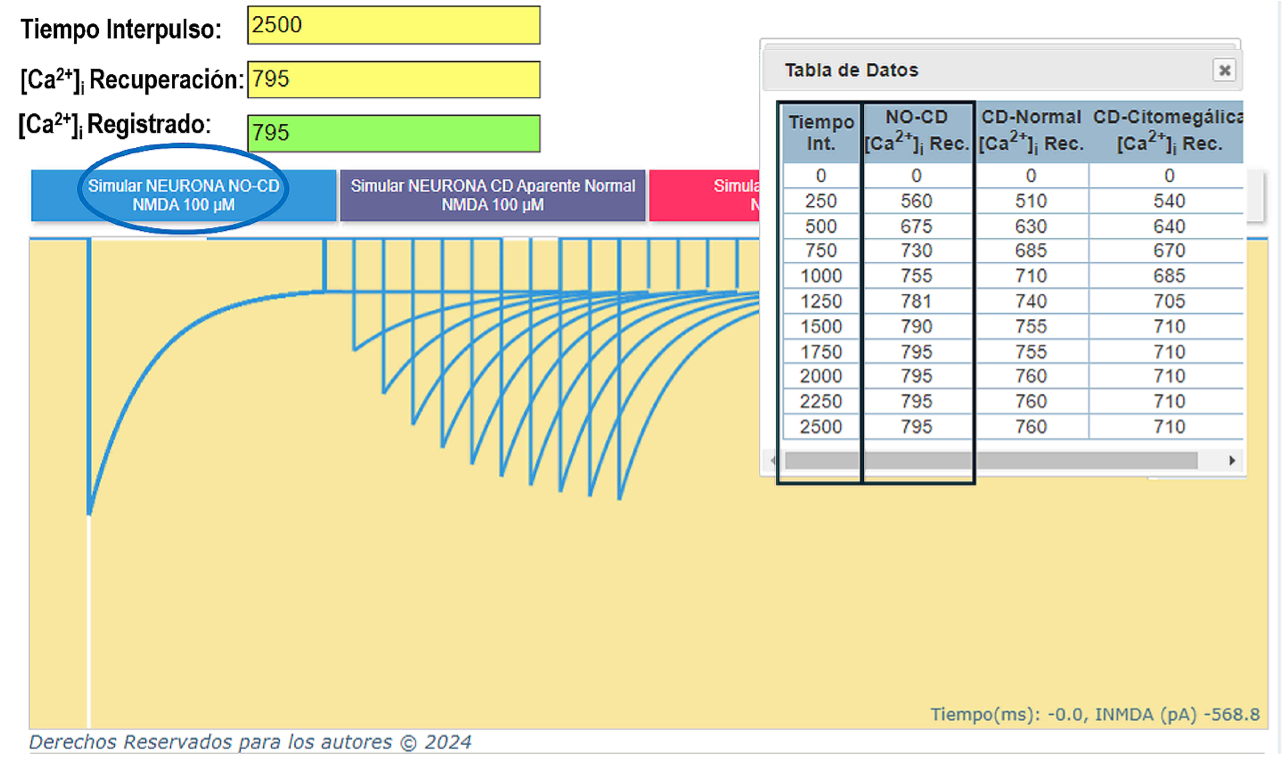Click the NO-CD column header

(x=916, y=132)
